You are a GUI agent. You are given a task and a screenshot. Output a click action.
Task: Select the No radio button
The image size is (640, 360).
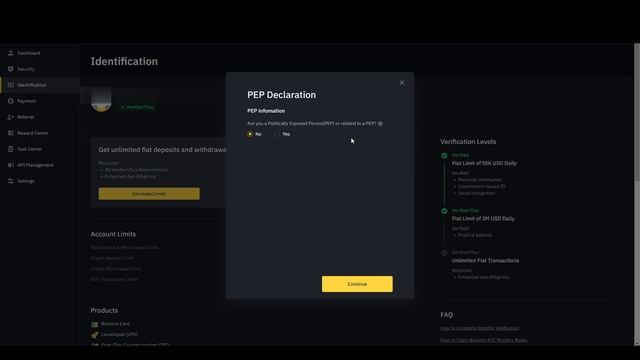tap(250, 134)
